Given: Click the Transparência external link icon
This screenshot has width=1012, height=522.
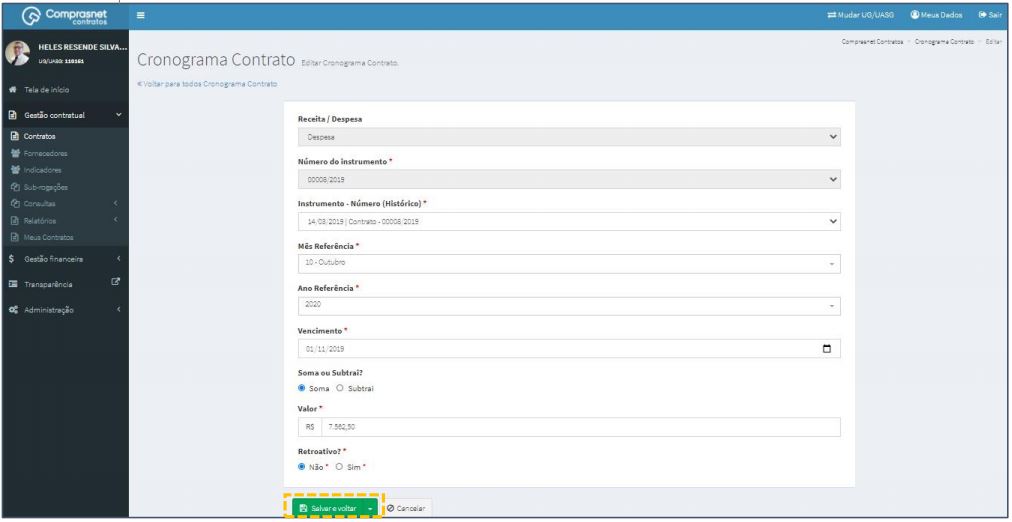Looking at the screenshot, I should 116,281.
